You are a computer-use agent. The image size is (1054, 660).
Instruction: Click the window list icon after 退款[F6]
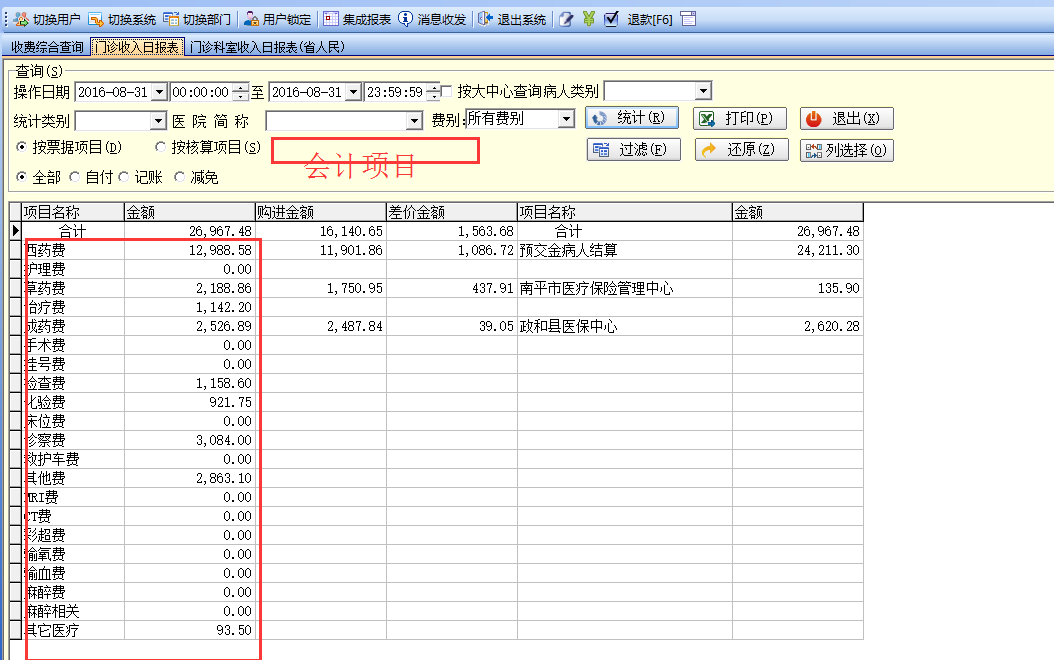click(x=688, y=19)
